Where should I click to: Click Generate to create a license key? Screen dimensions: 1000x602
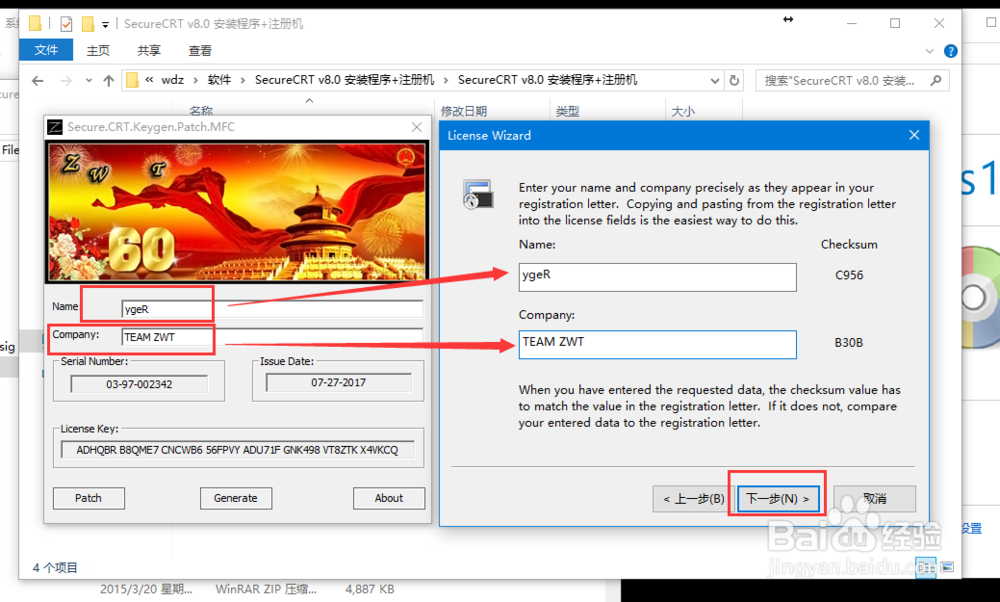(236, 498)
